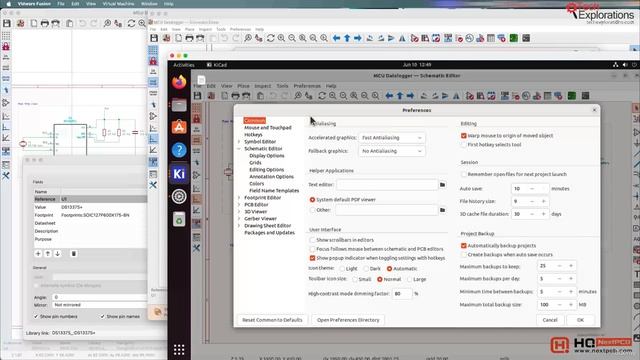This screenshot has height=360, width=640.
Task: Open PCB editor green icon in Ubuntu KiCad toolbar
Action: click(572, 96)
